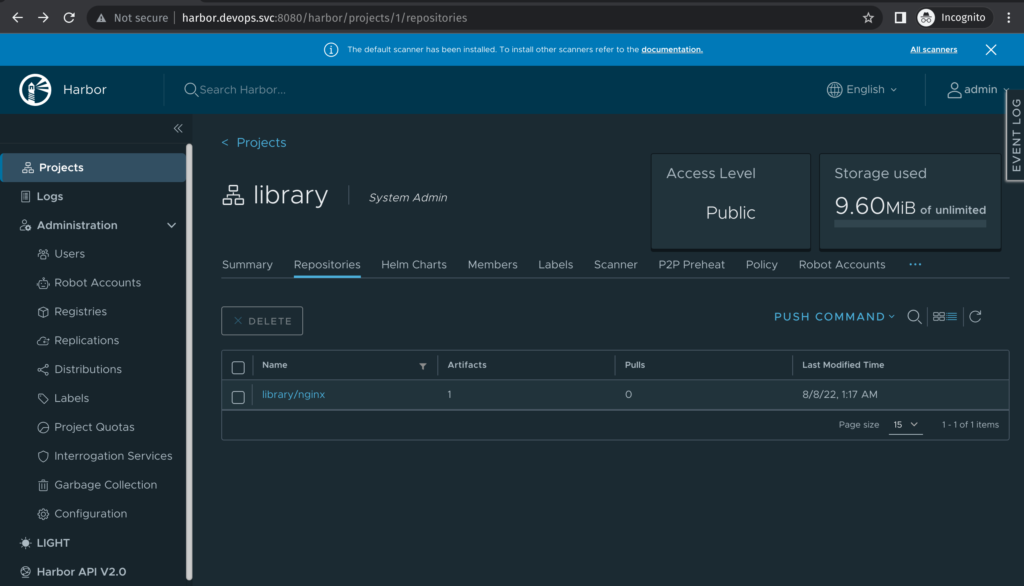1024x586 pixels.
Task: Switch to card view icon
Action: [938, 317]
